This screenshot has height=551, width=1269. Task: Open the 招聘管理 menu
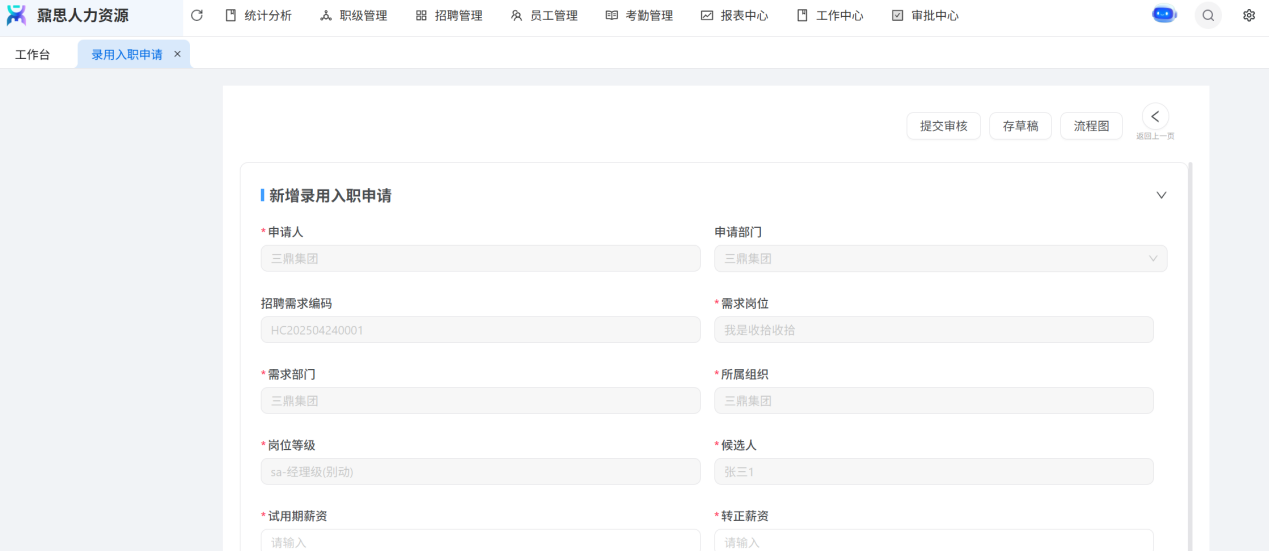click(449, 16)
